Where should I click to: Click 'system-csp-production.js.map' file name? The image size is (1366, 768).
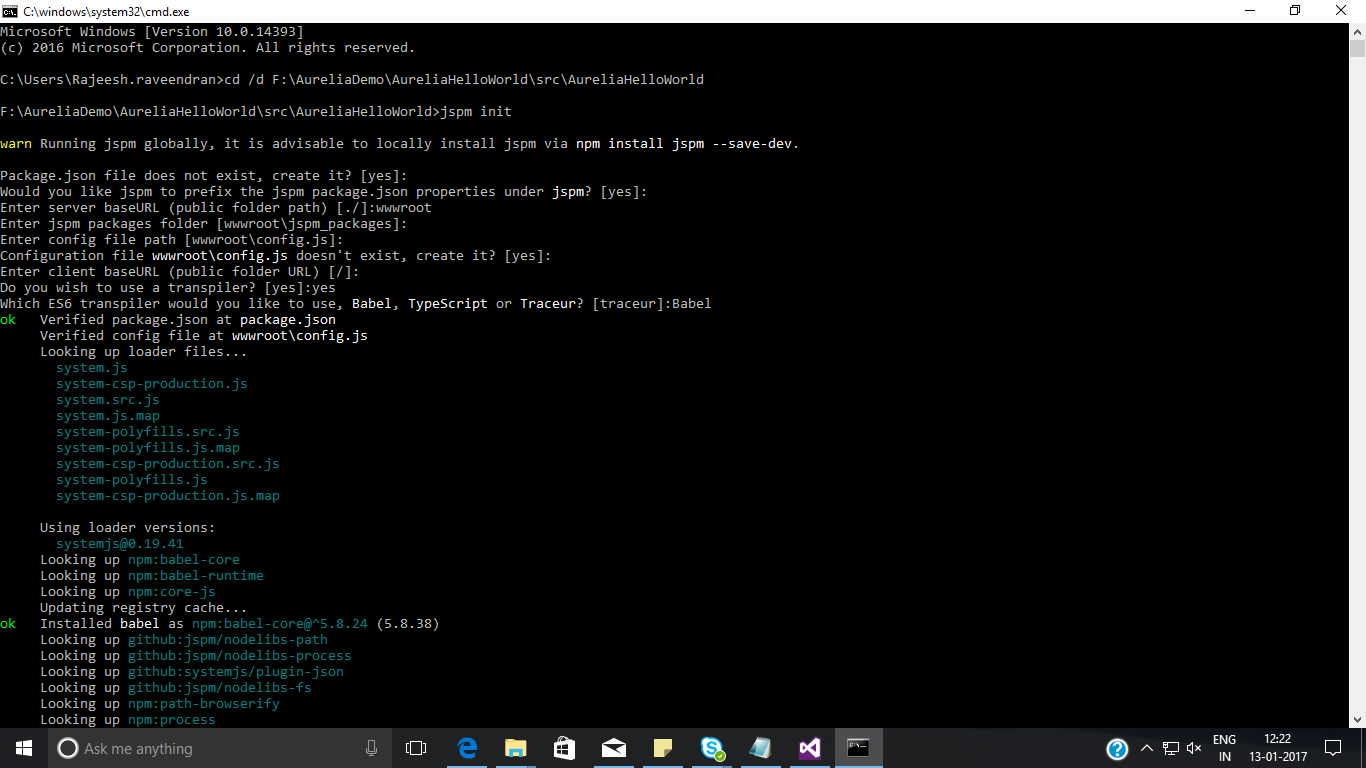(x=168, y=495)
